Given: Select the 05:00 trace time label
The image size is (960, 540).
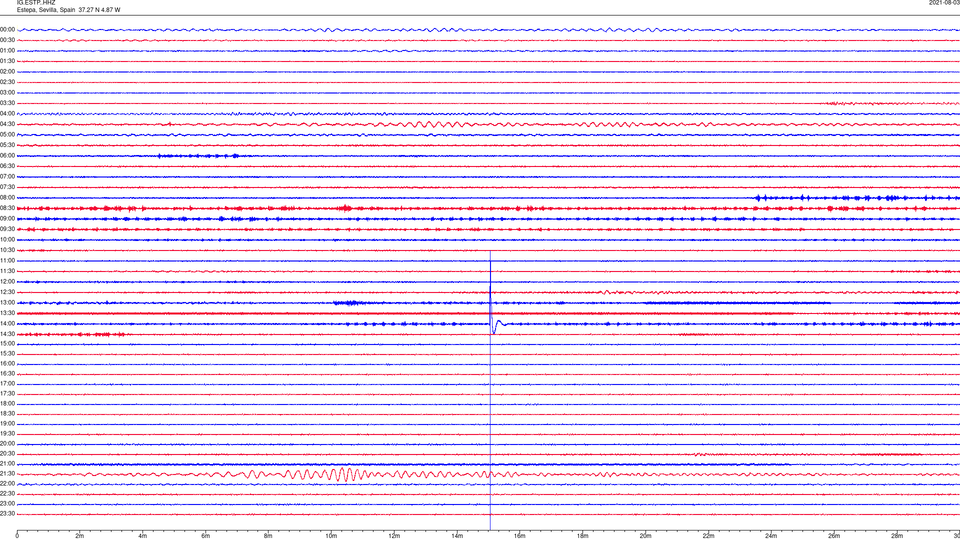Looking at the screenshot, I should point(7,135).
